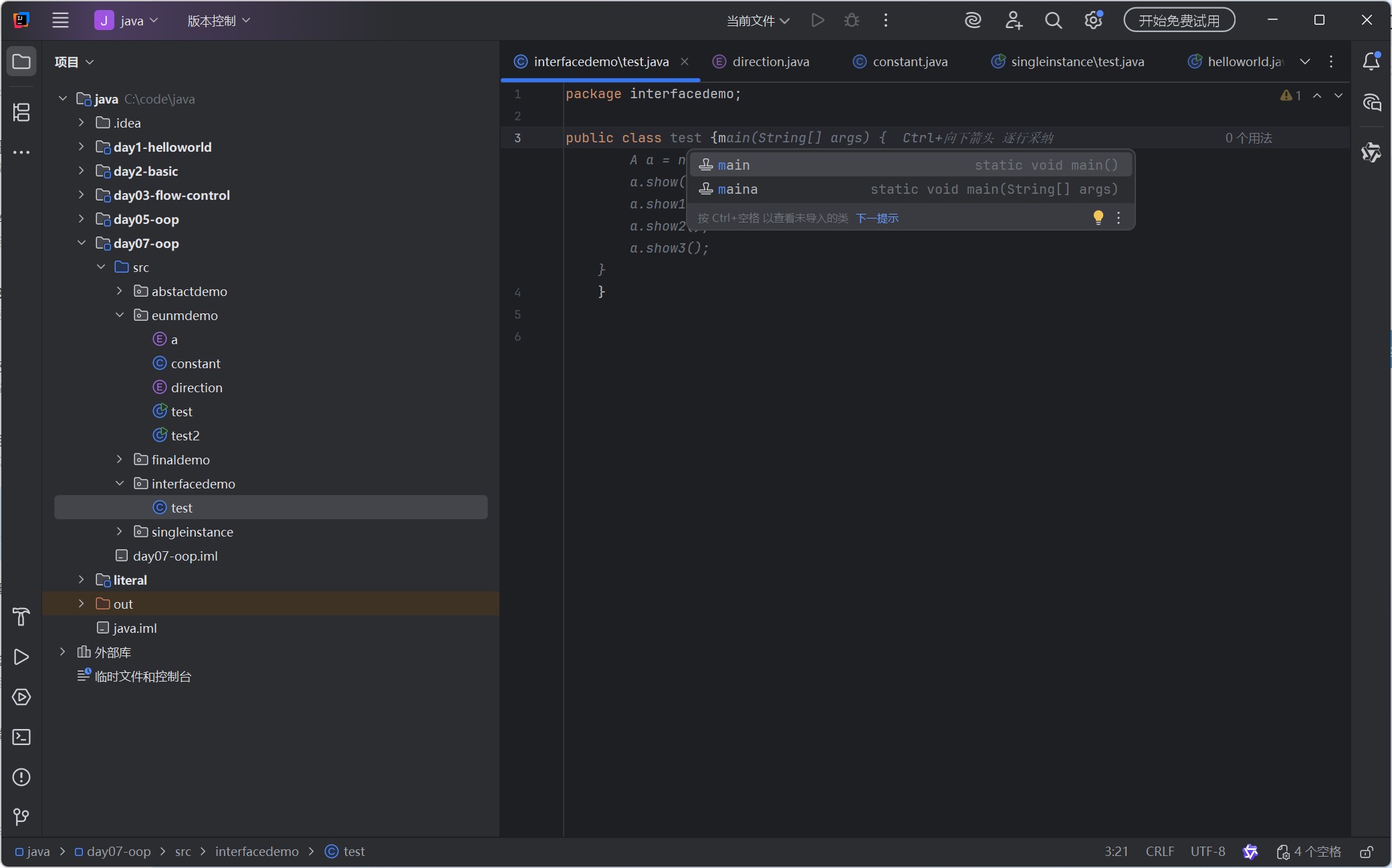Select the maina completion suggestion
Image resolution: width=1392 pixels, height=868 pixels.
[x=737, y=190]
